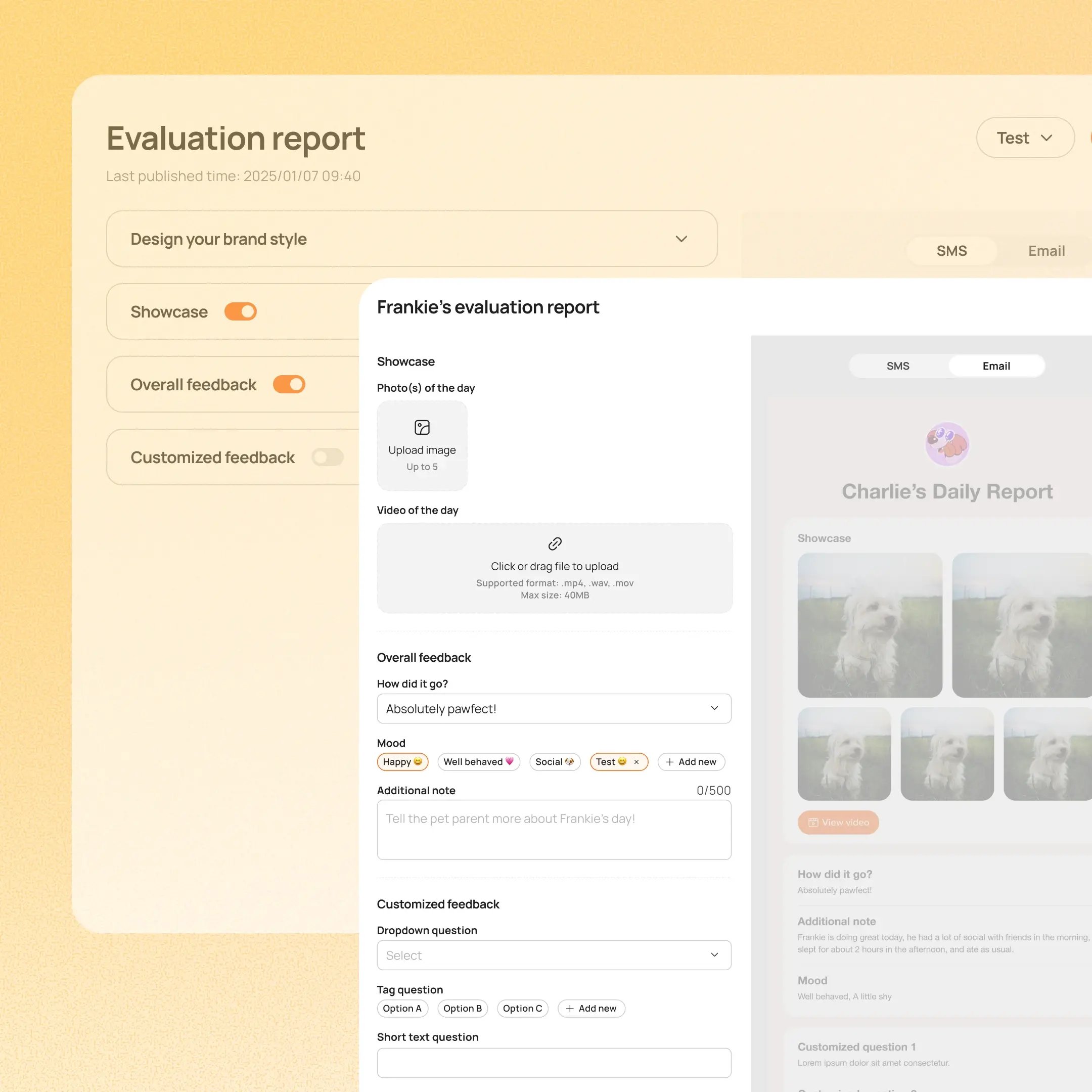Open the middle small dog photo in the lower row
1092x1092 pixels.
[947, 754]
